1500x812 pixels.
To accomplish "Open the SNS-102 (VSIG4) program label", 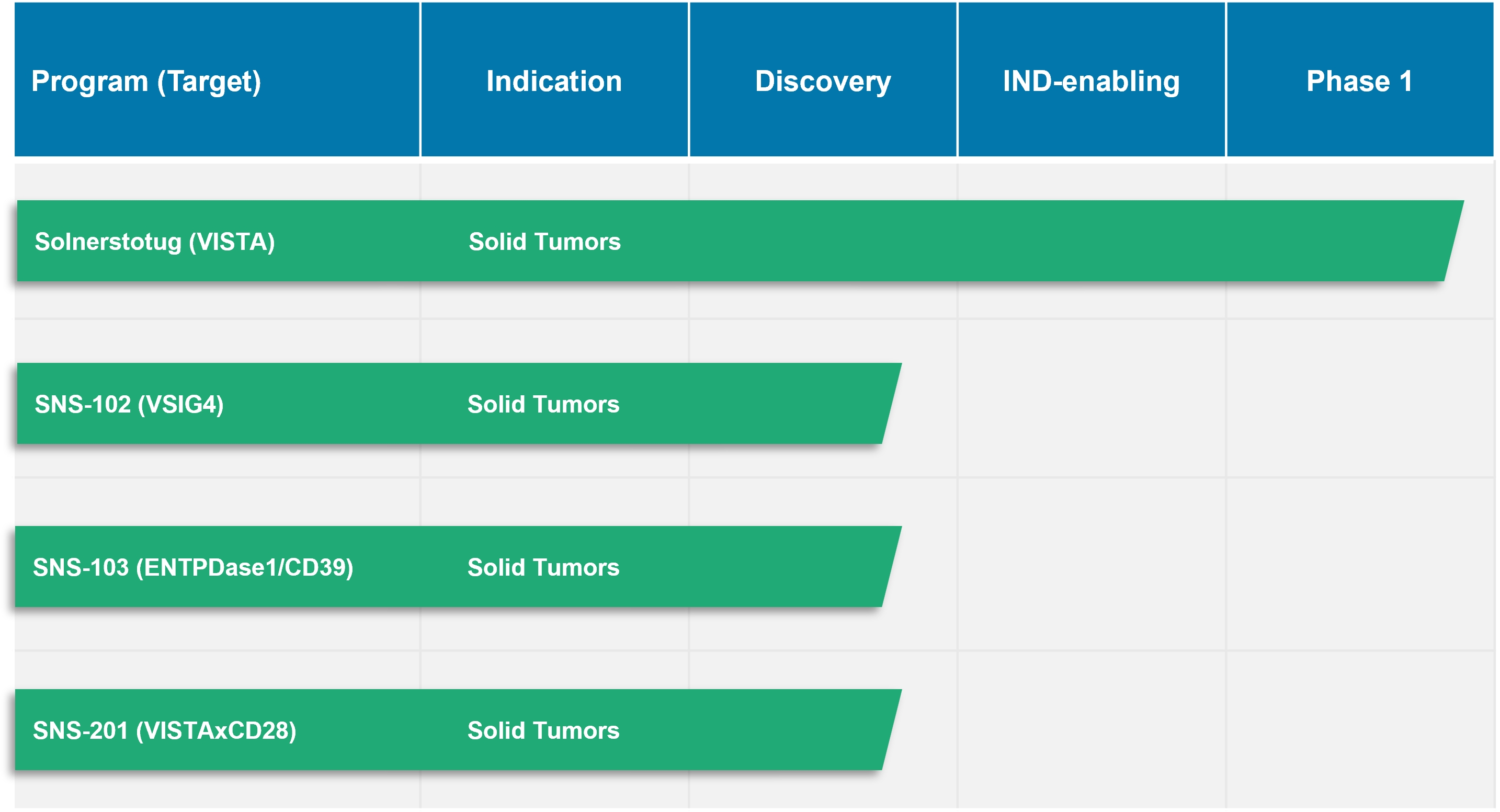I will pos(129,405).
